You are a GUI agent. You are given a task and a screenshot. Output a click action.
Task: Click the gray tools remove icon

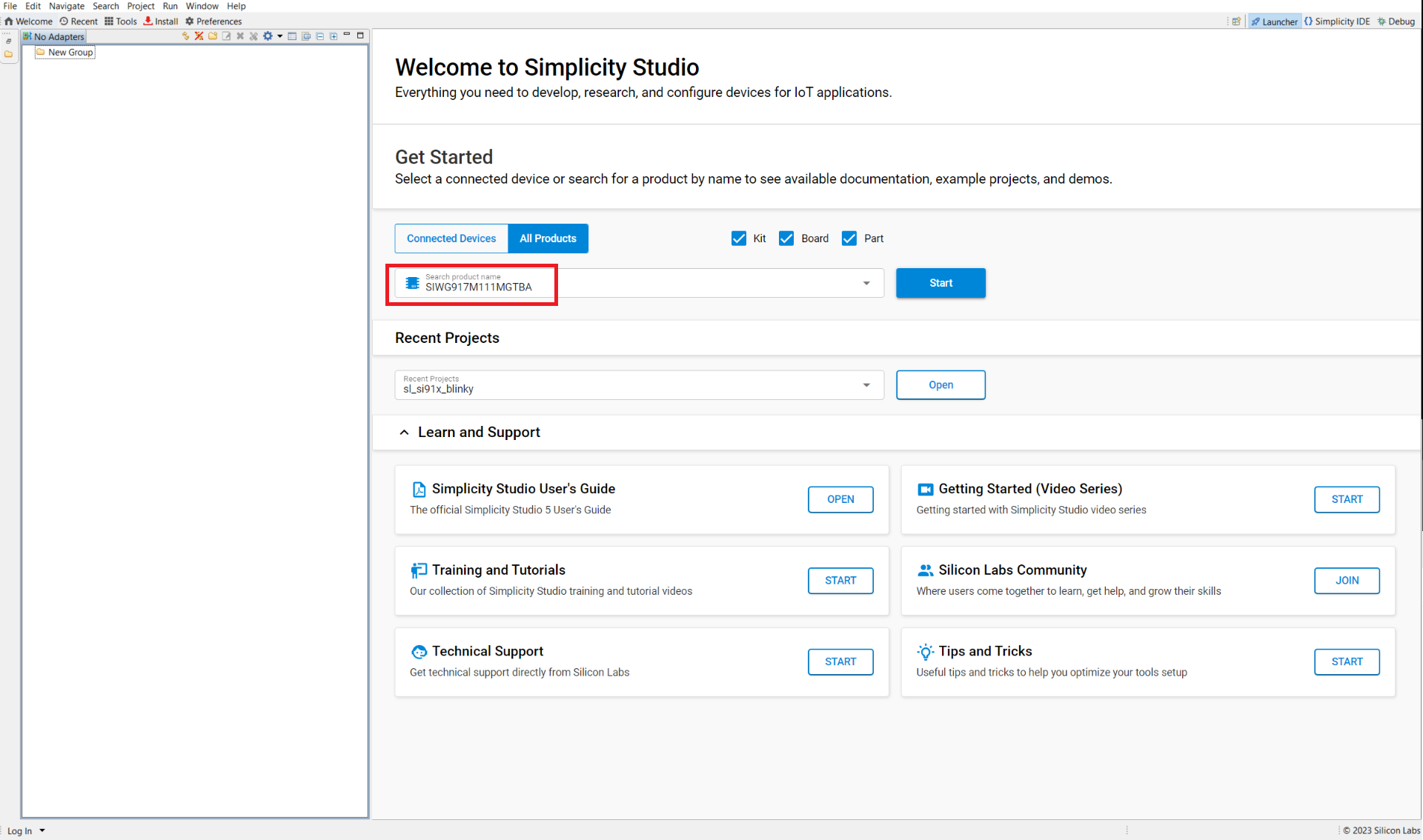pyautogui.click(x=253, y=36)
